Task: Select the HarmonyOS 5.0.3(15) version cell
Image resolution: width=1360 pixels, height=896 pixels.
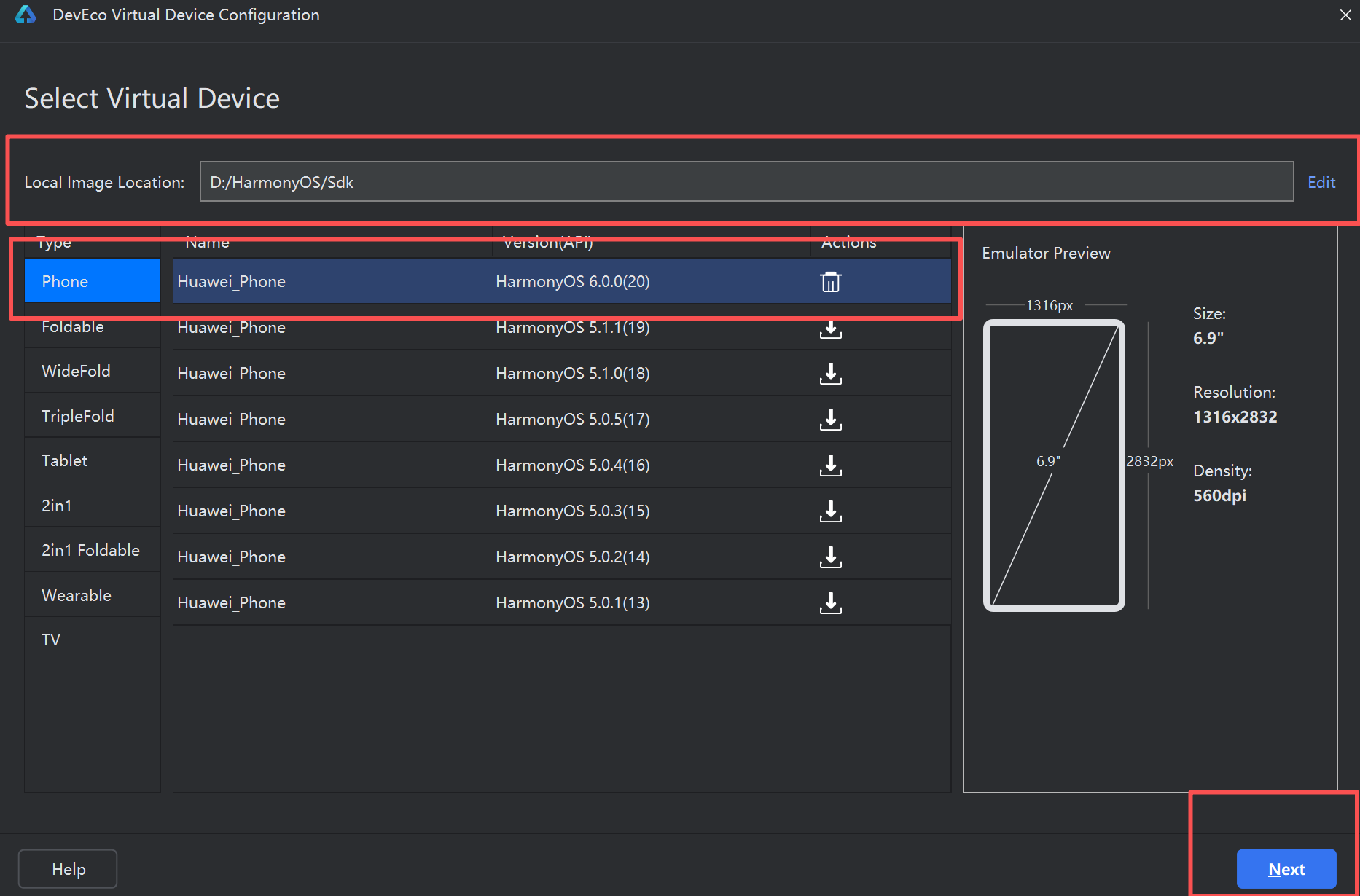Action: click(572, 511)
